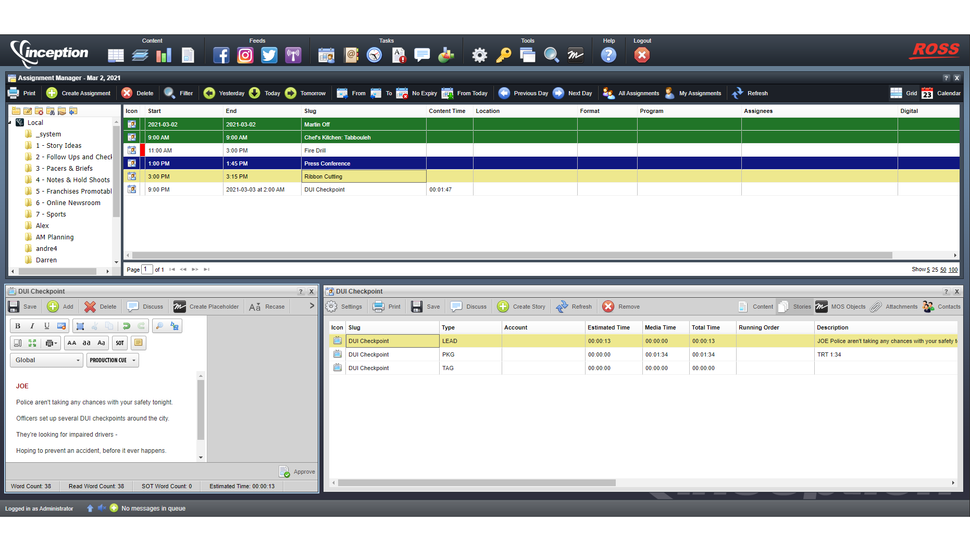Click the red Logout icon
The image size is (970, 546).
642,55
